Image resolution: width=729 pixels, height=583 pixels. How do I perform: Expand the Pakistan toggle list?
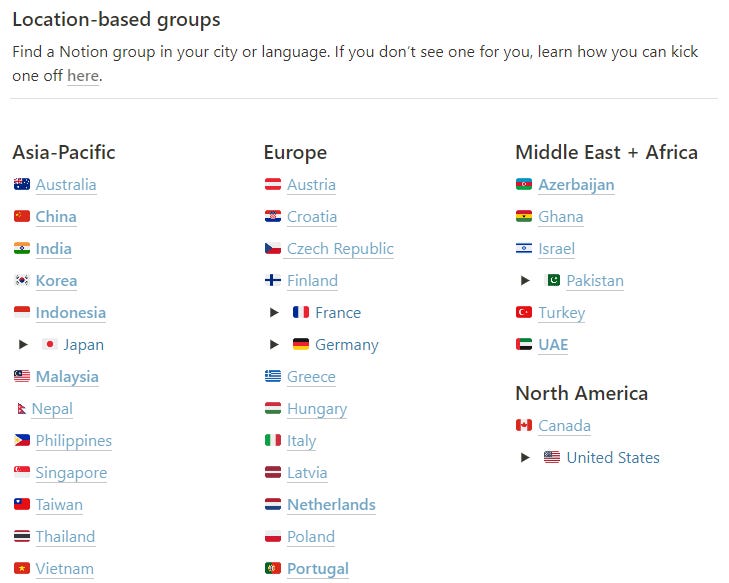[x=525, y=280]
